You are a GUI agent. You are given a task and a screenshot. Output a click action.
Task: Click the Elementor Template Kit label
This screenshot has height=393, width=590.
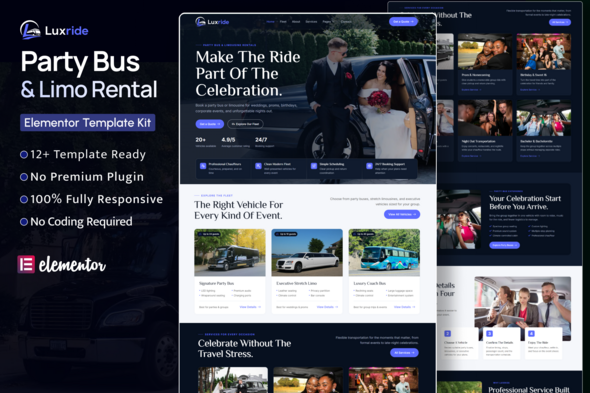[x=88, y=123]
